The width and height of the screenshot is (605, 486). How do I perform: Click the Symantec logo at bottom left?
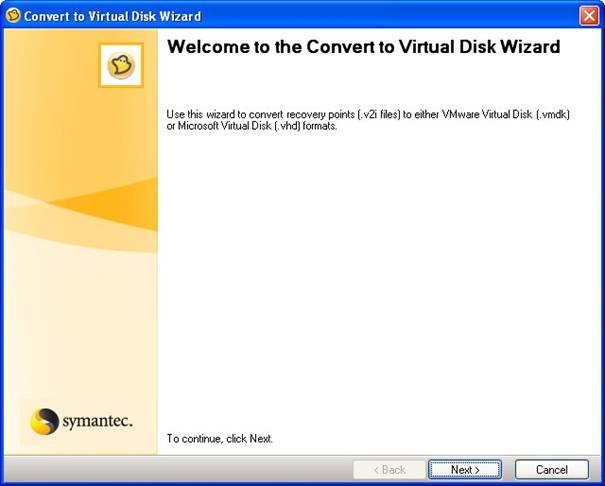point(81,421)
